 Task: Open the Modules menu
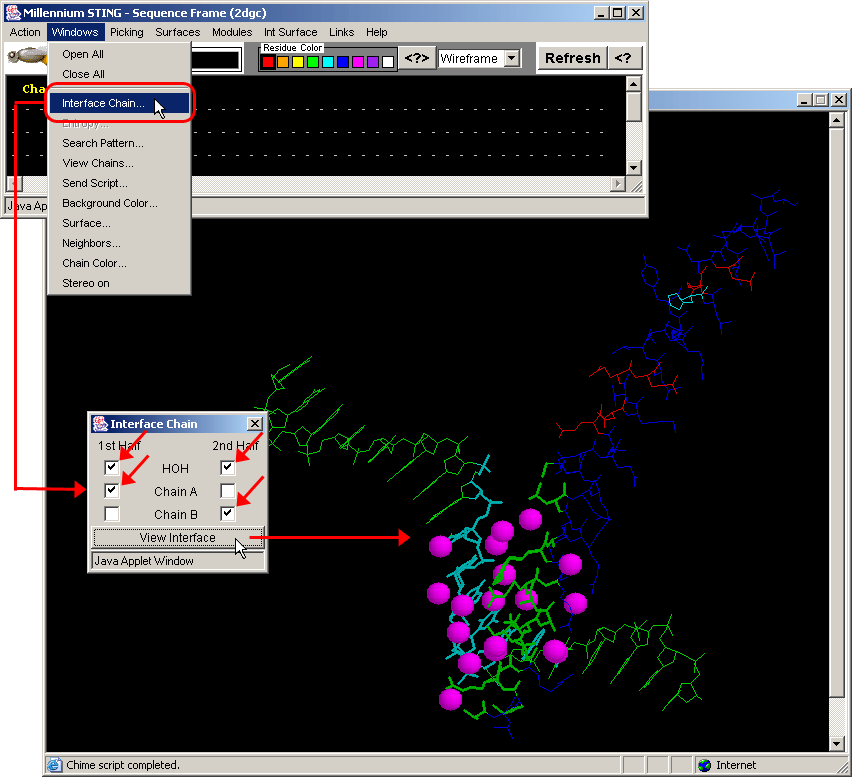click(x=232, y=32)
